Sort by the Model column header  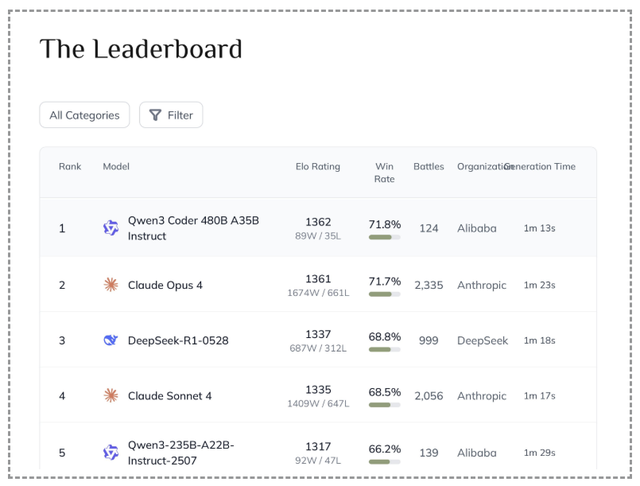pos(116,166)
